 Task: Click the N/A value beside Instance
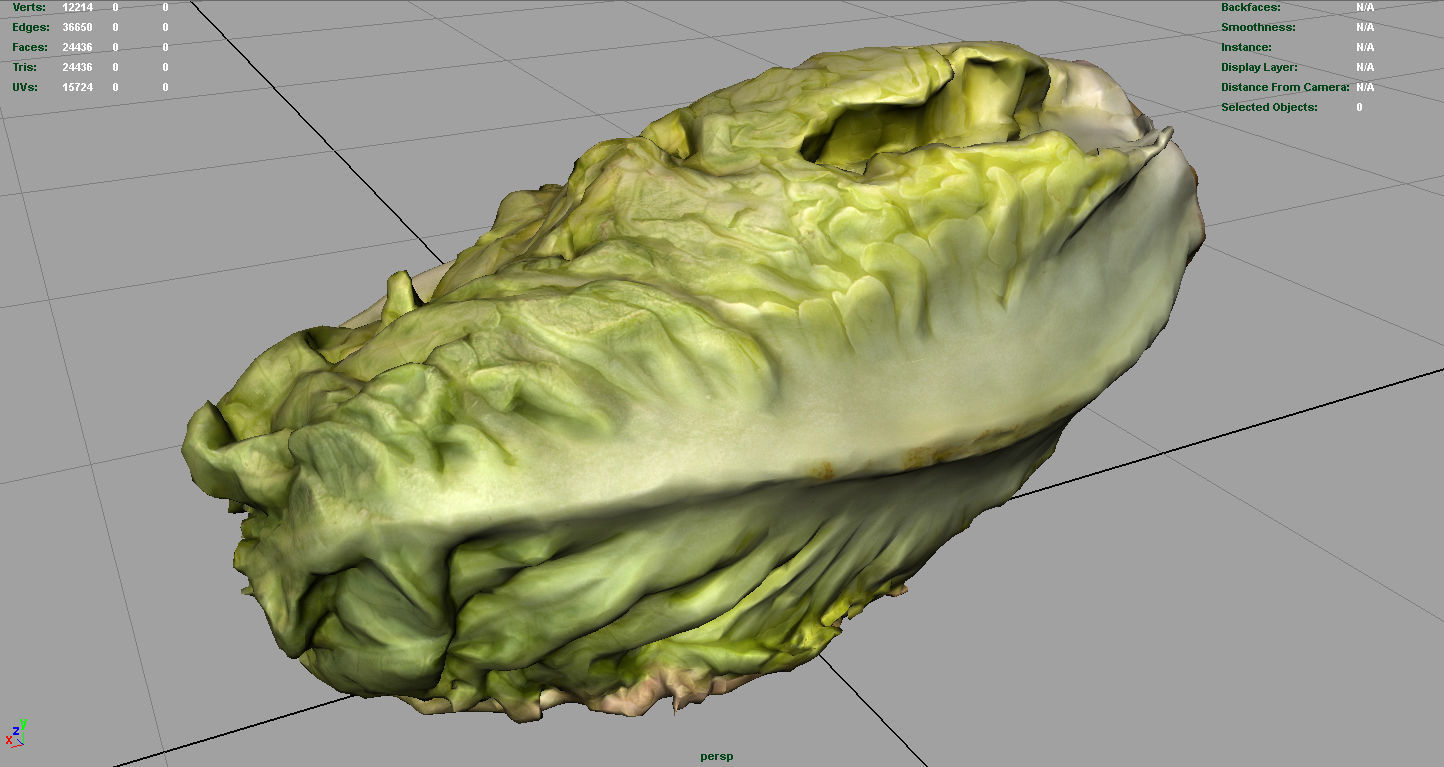click(1365, 47)
